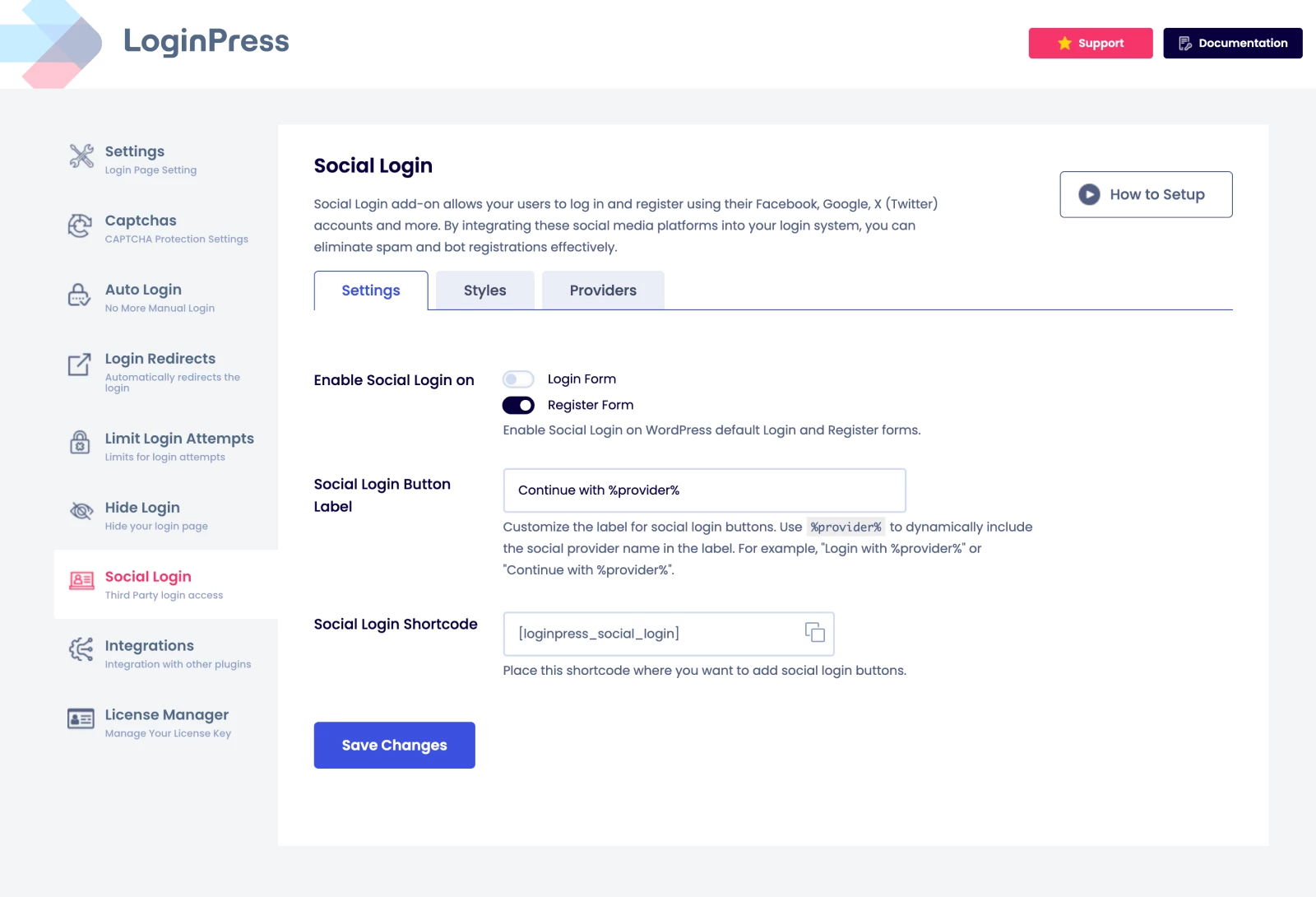Open the How to Setup video
The width and height of the screenshot is (1316, 897).
coord(1146,194)
